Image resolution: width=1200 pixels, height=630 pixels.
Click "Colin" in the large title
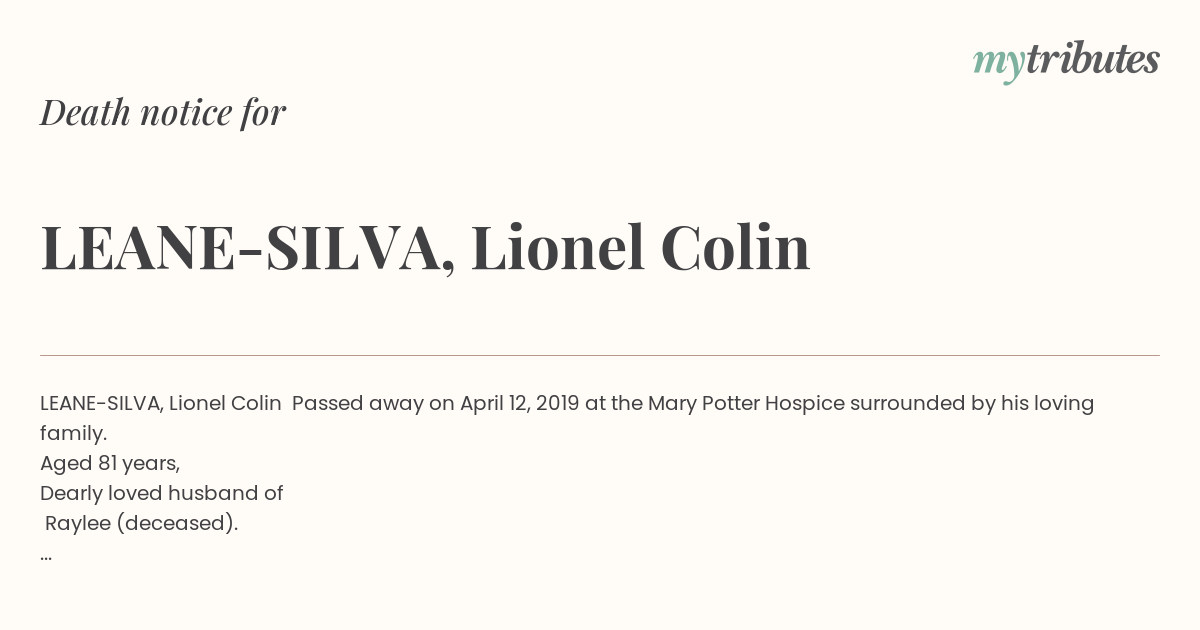(735, 247)
